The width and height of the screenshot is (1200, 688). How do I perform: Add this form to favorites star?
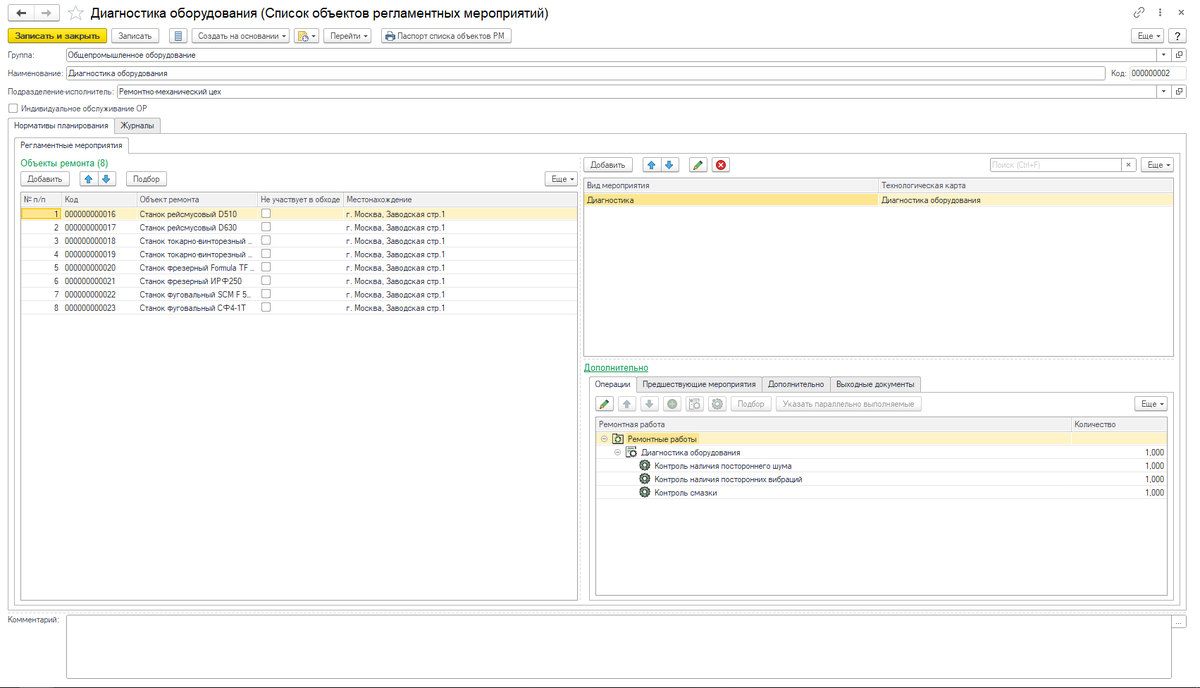click(75, 14)
